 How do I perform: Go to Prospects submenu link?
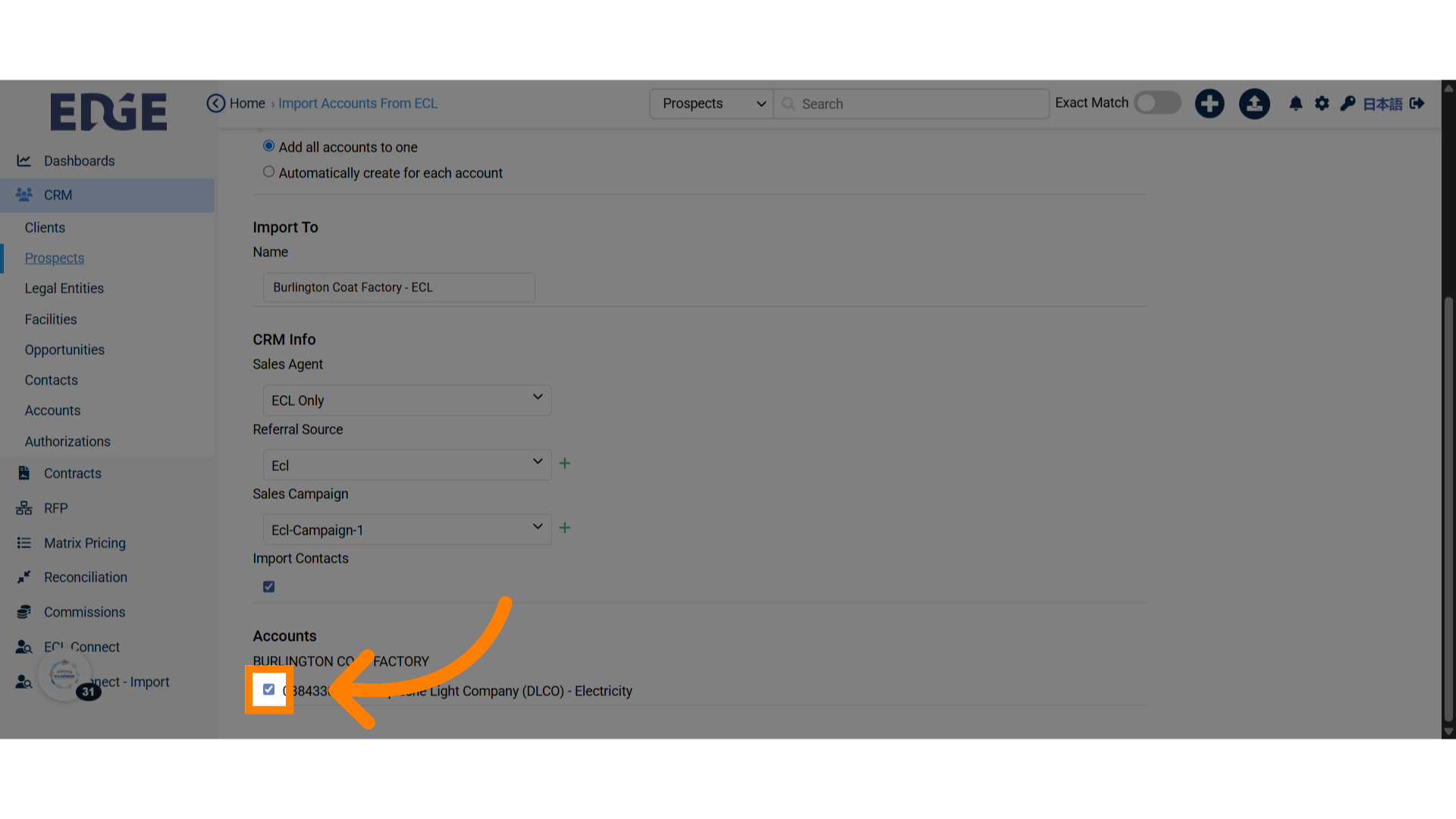tap(55, 258)
